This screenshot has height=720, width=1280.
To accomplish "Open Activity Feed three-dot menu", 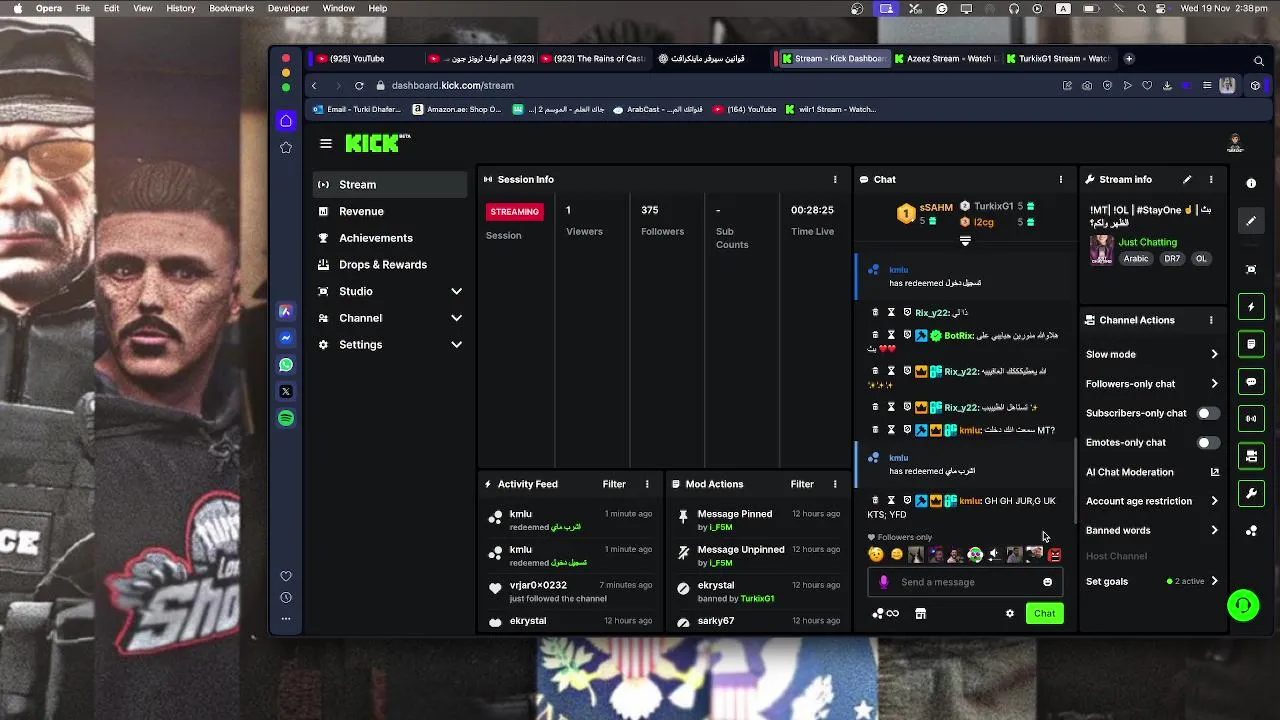I will 647,484.
